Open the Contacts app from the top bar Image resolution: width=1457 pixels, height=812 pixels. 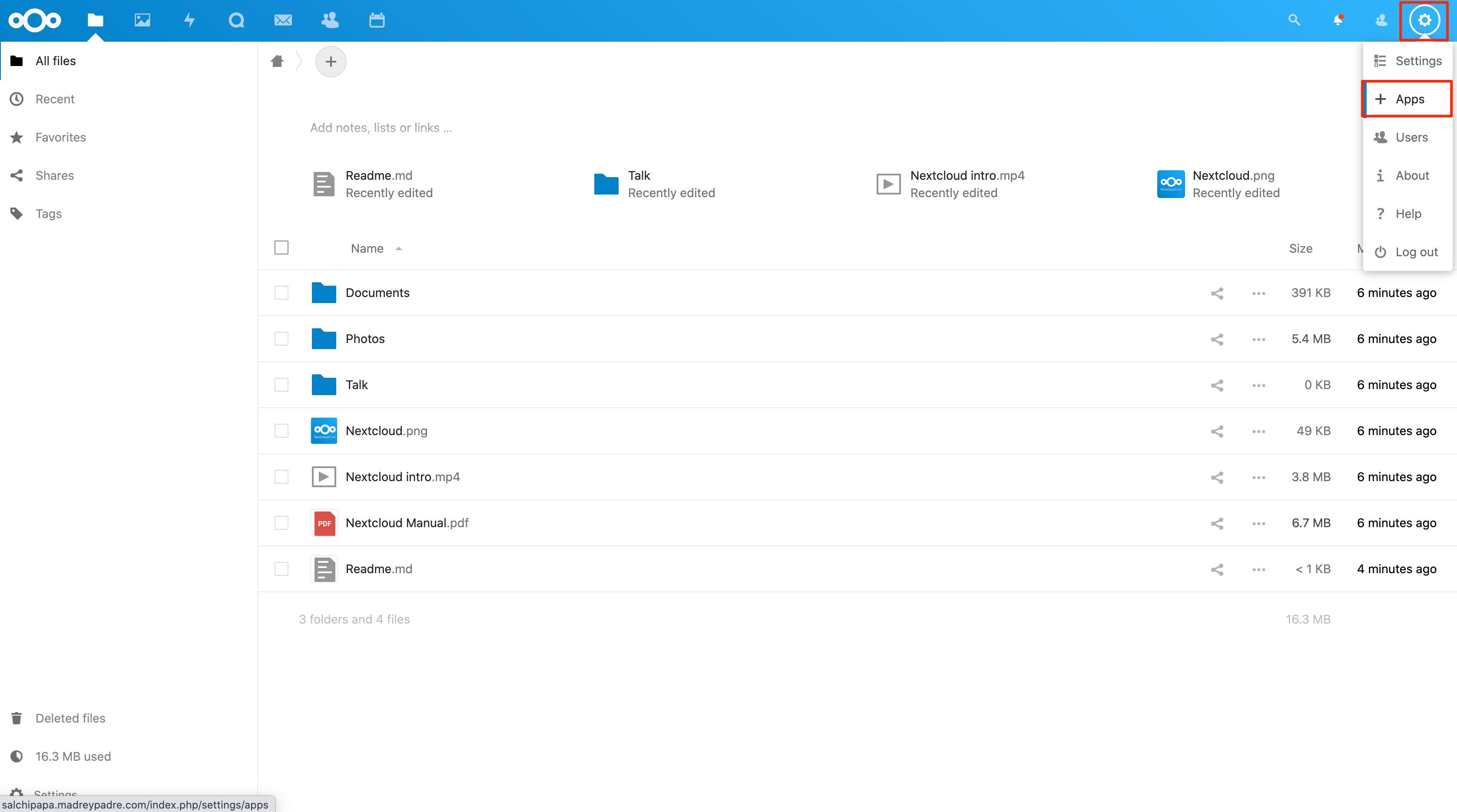[330, 20]
